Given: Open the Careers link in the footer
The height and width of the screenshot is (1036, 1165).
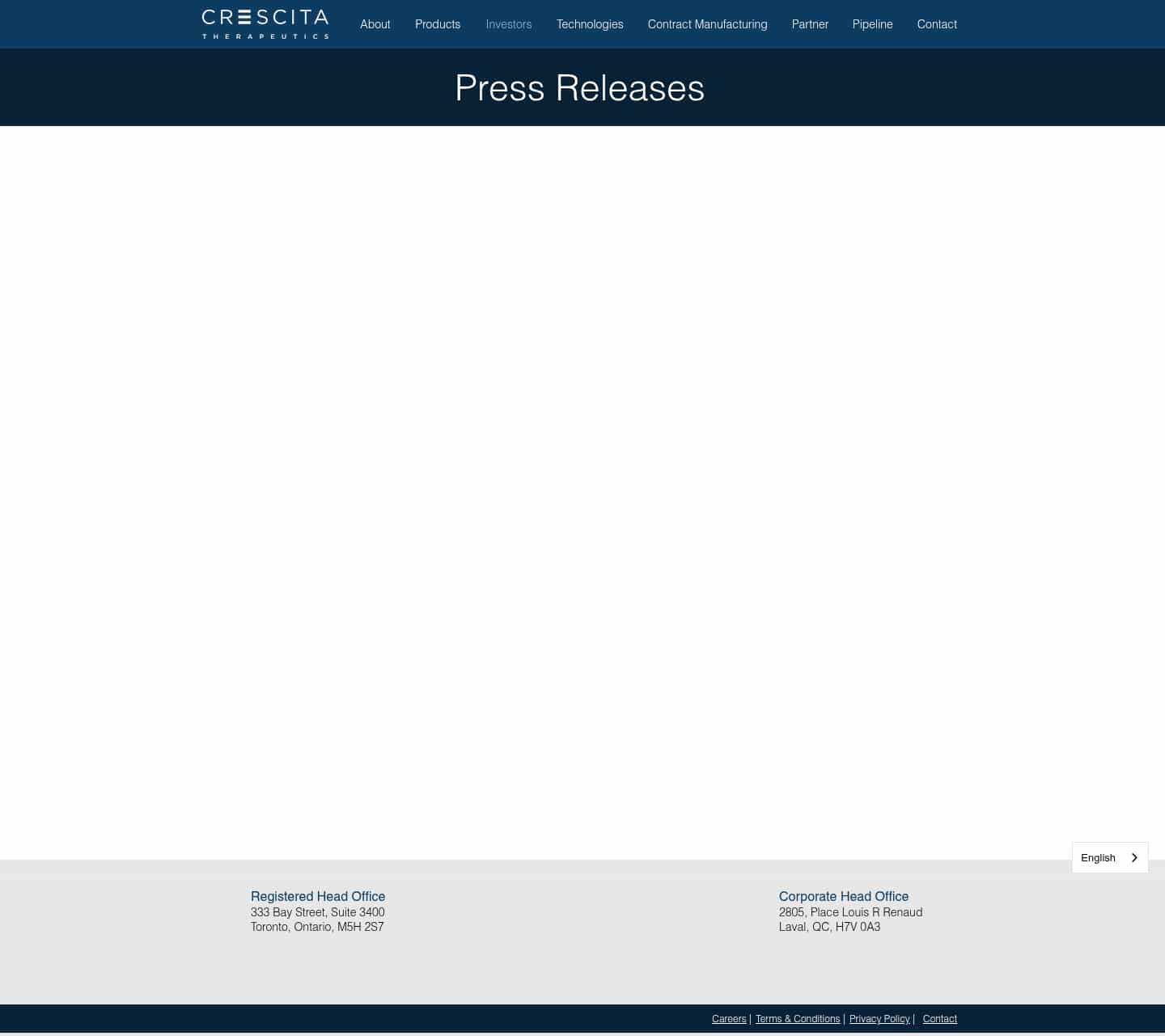Looking at the screenshot, I should coord(729,1019).
